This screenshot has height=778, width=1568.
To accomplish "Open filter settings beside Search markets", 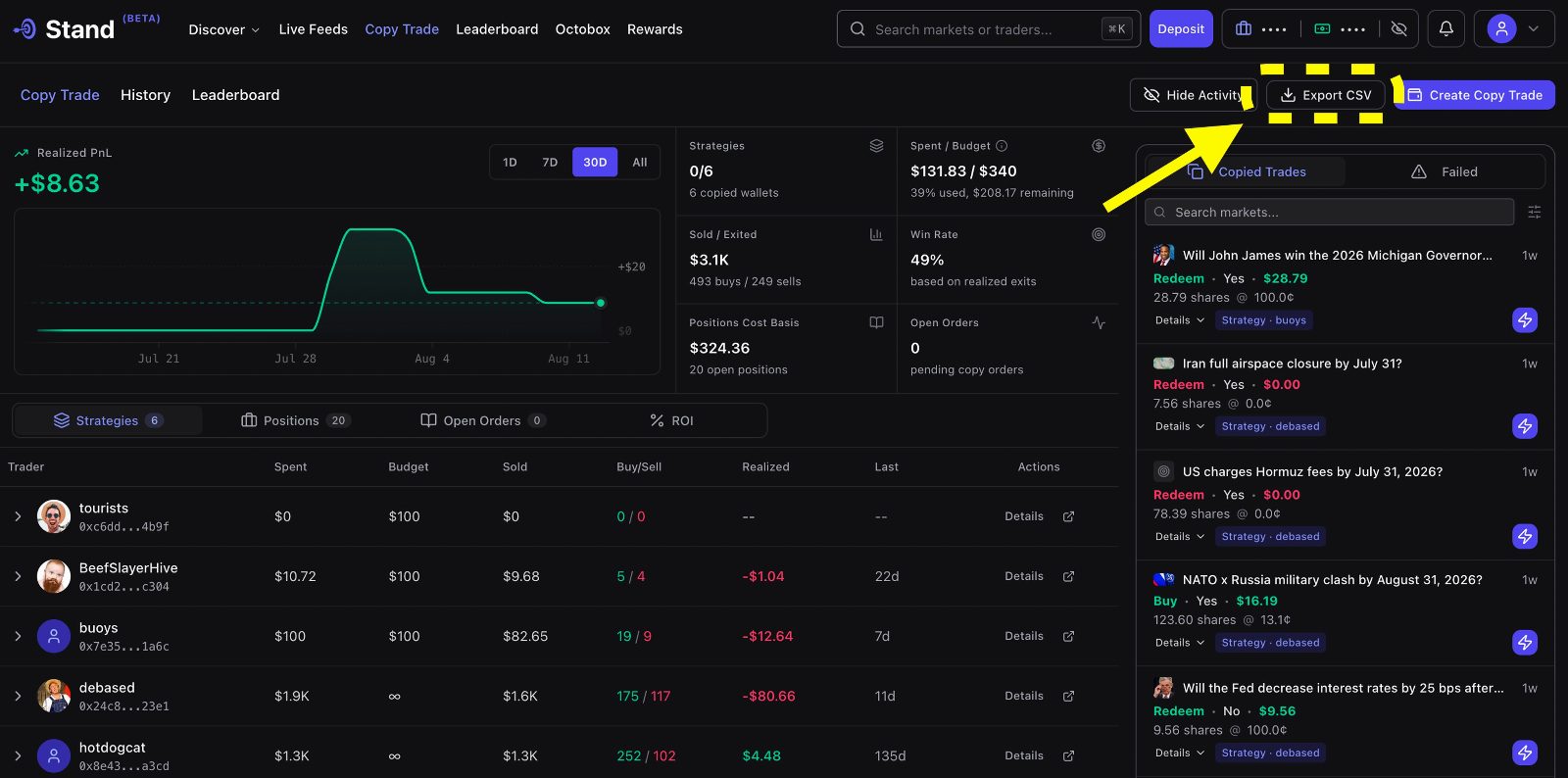I will click(1535, 212).
